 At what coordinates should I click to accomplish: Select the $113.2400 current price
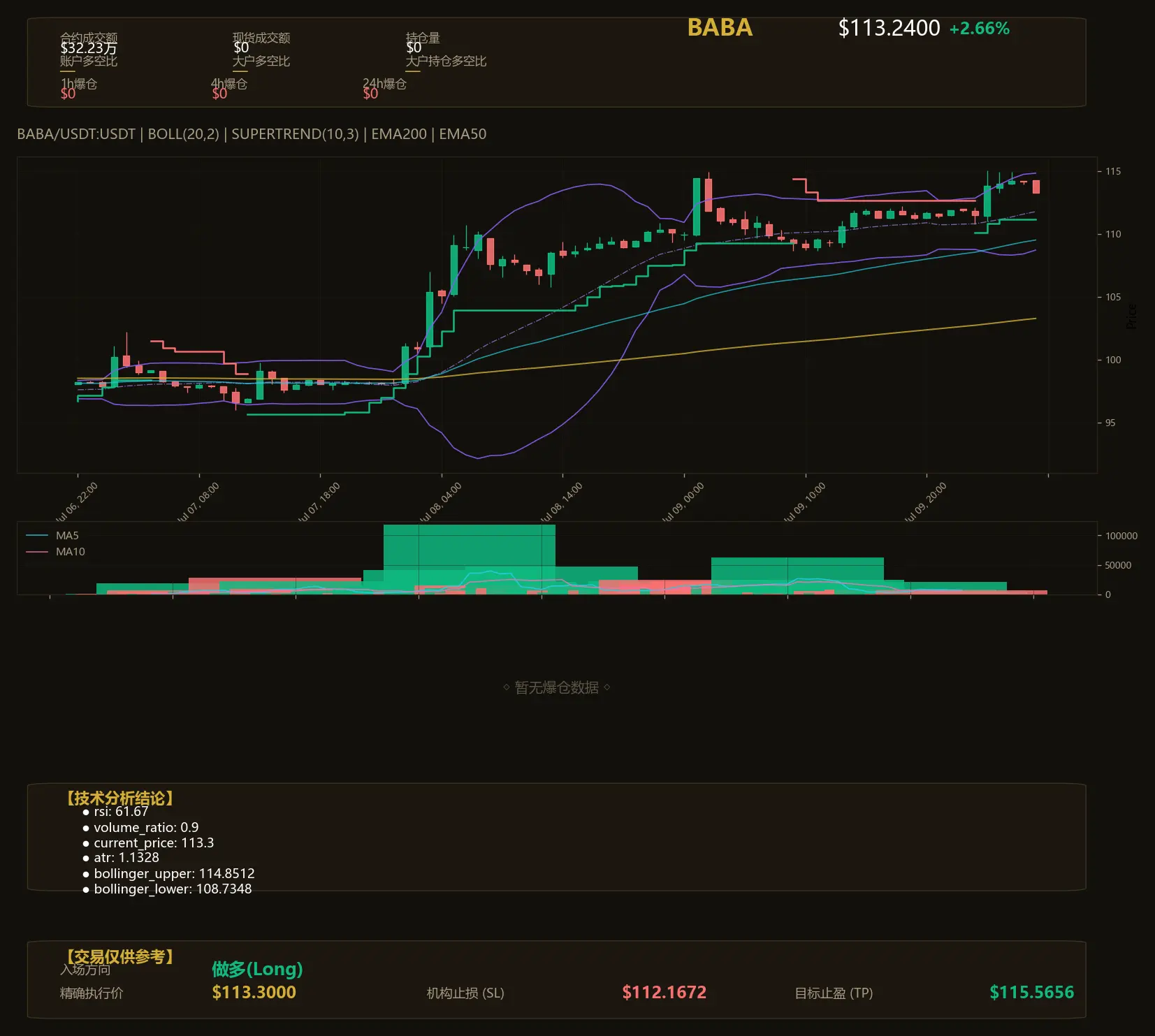pyautogui.click(x=889, y=28)
